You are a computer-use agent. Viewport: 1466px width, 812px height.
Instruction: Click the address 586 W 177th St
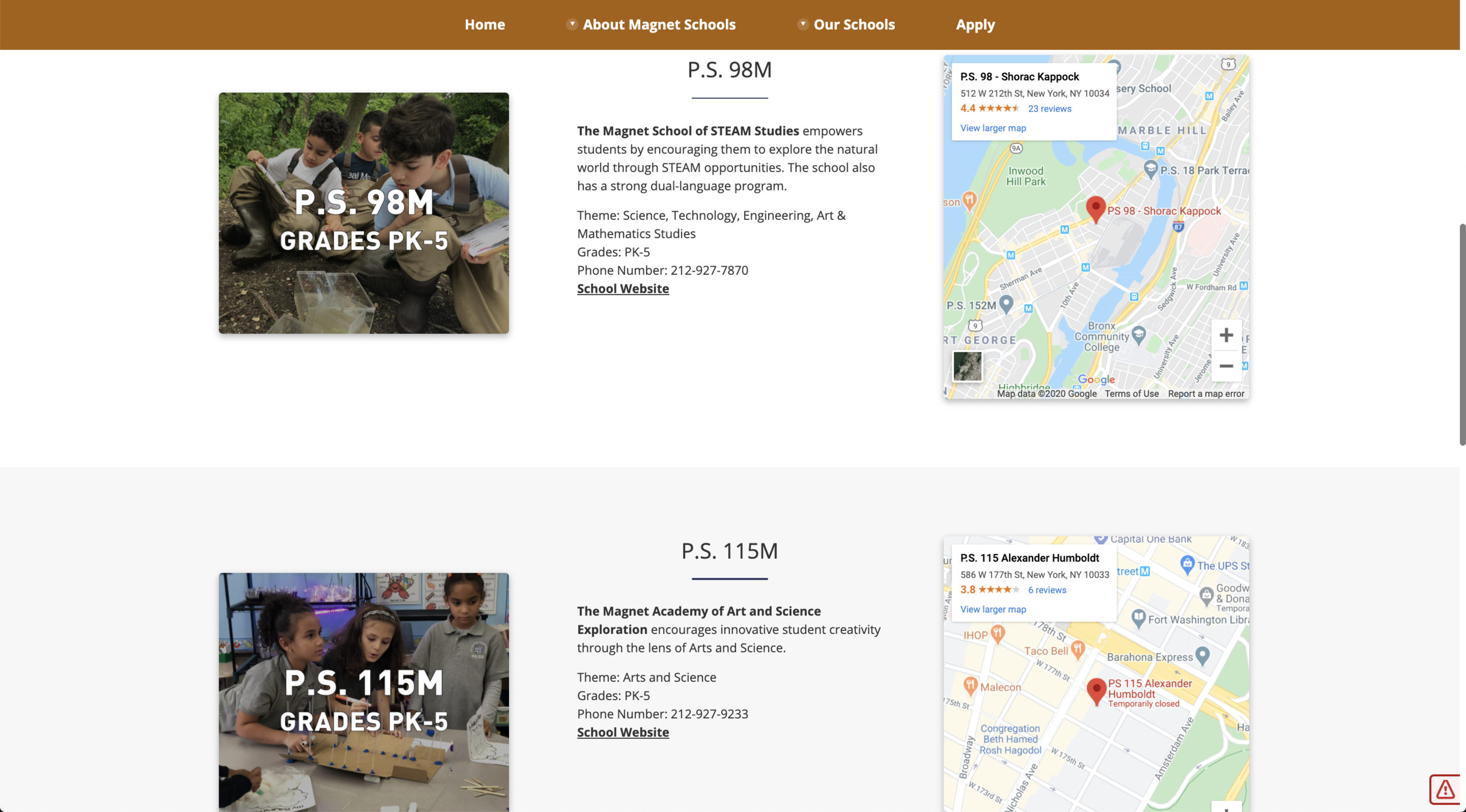coord(1034,575)
